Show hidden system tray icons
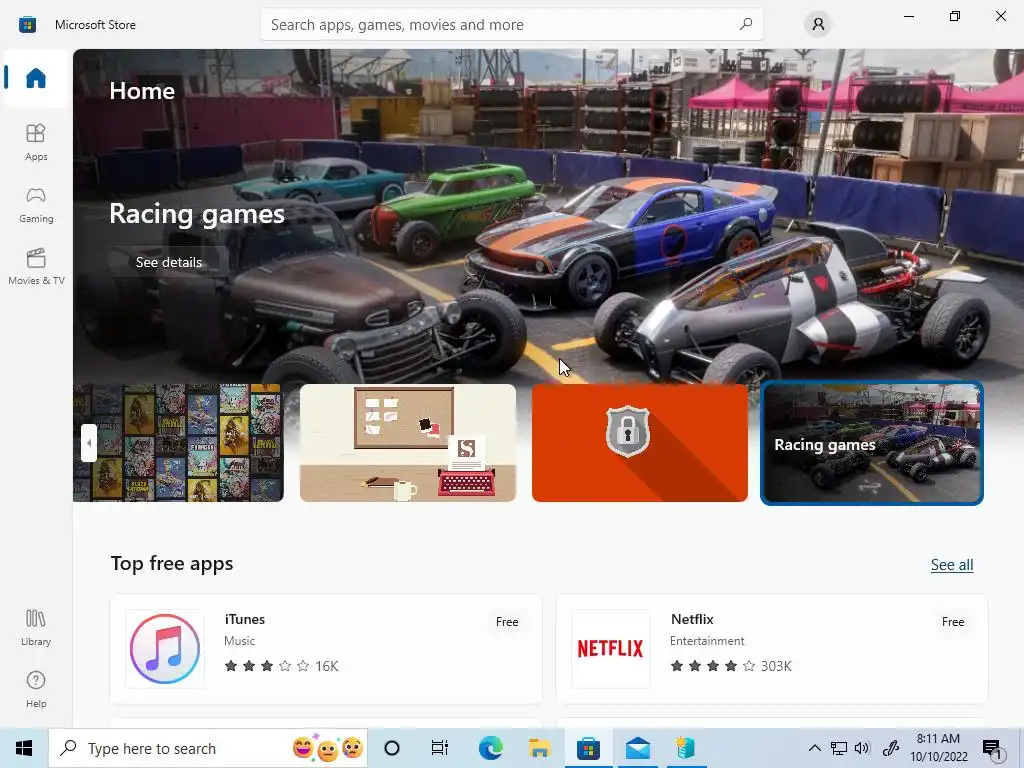 coord(814,748)
